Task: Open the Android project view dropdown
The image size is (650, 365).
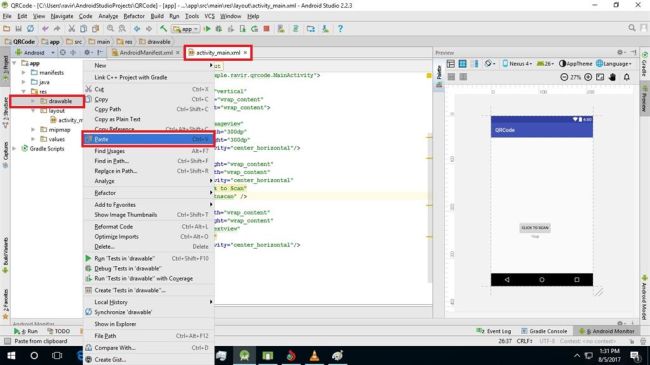Action: click(x=35, y=53)
